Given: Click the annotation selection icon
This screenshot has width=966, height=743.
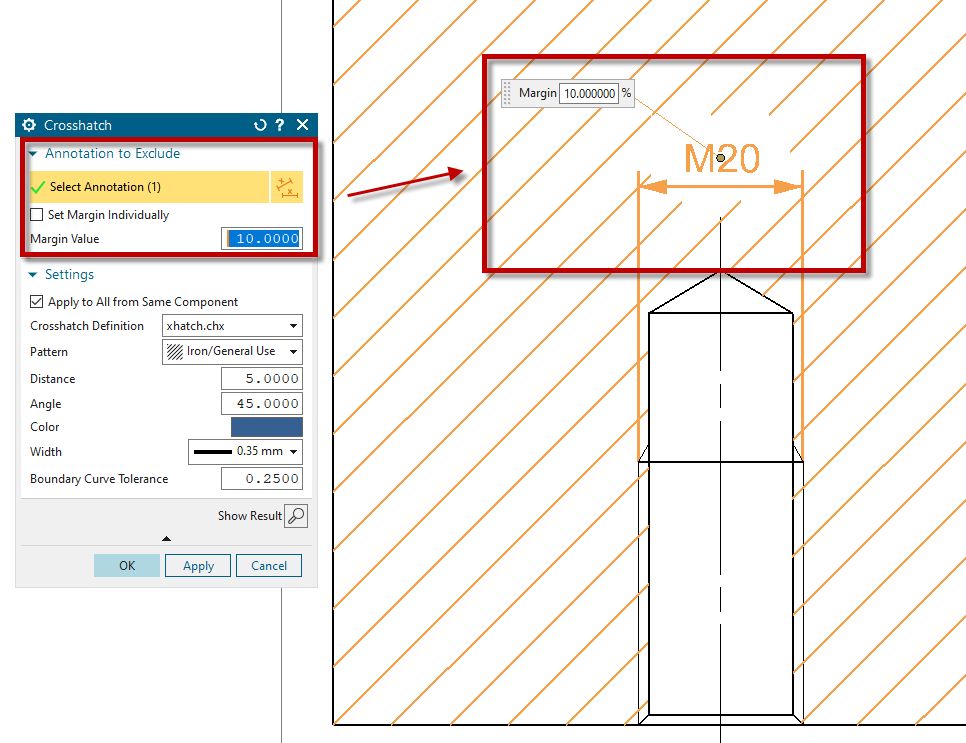Looking at the screenshot, I should [x=287, y=187].
